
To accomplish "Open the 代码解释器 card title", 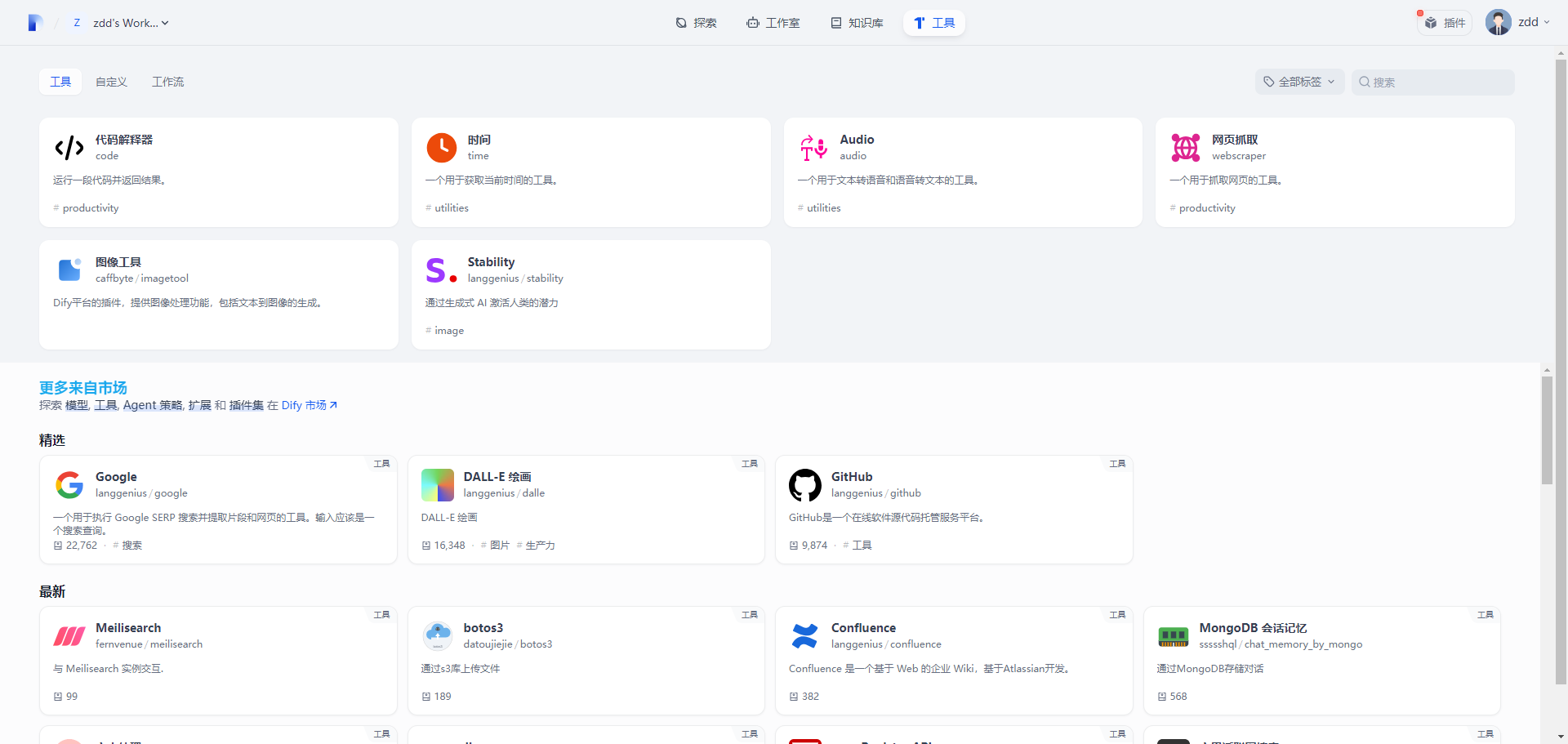I will pyautogui.click(x=124, y=140).
